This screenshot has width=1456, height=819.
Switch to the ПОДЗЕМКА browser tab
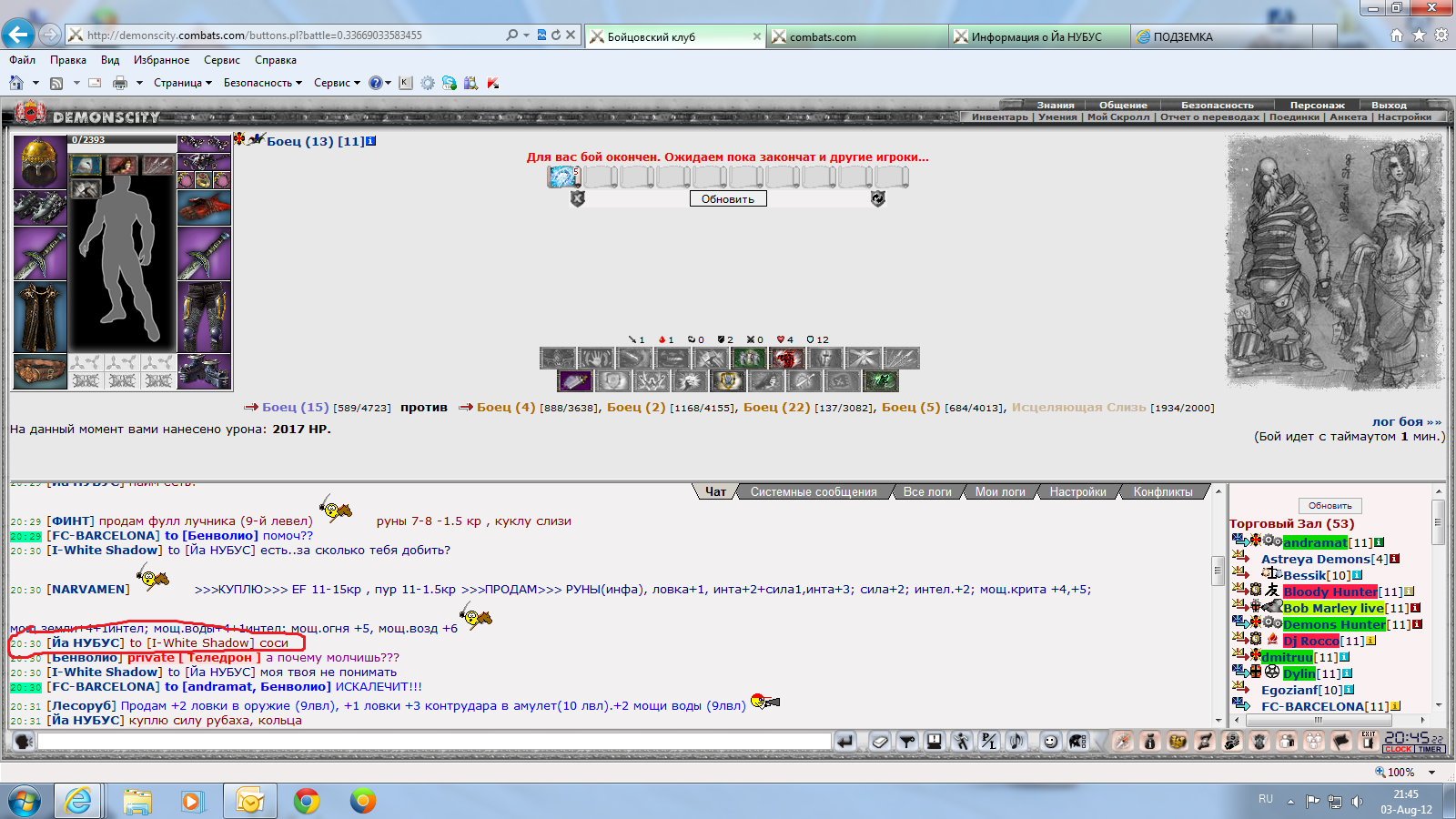tap(1221, 36)
